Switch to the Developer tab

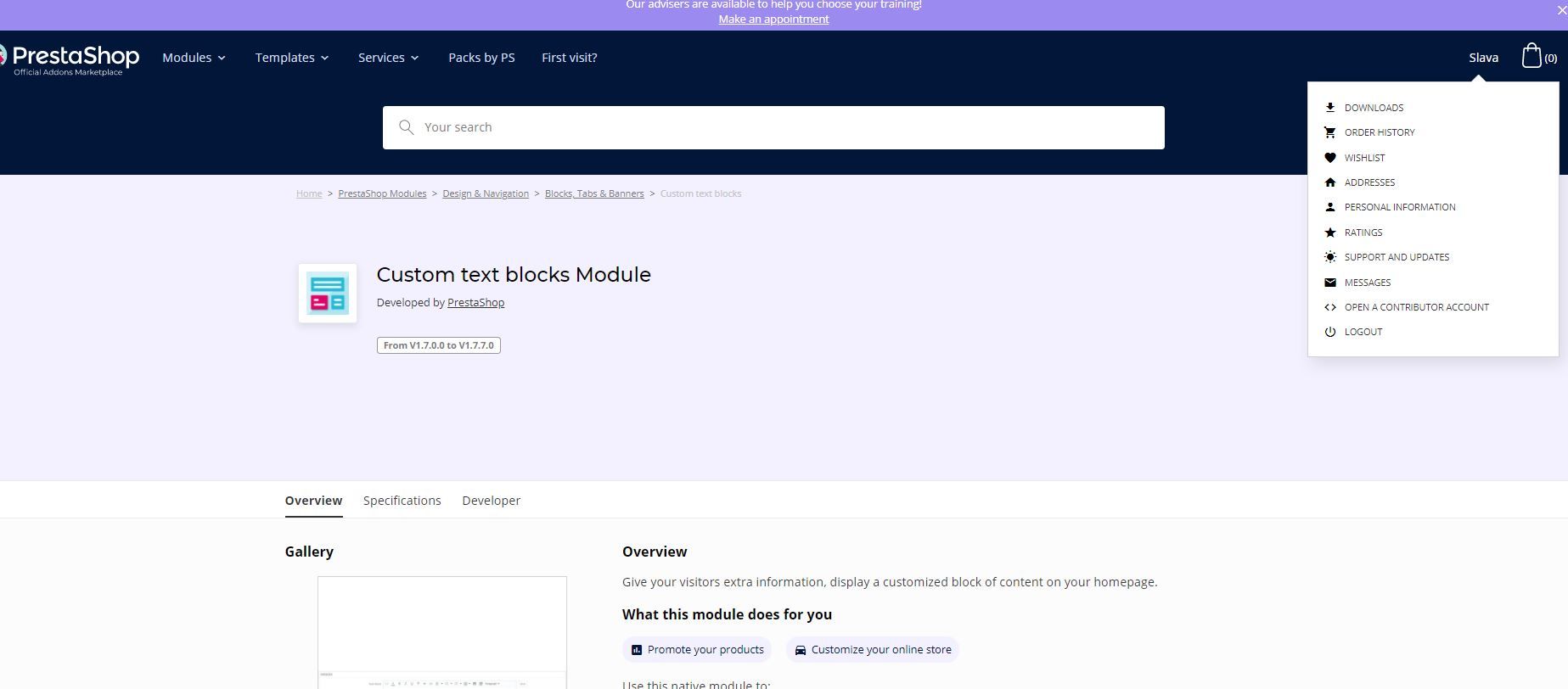[491, 501]
